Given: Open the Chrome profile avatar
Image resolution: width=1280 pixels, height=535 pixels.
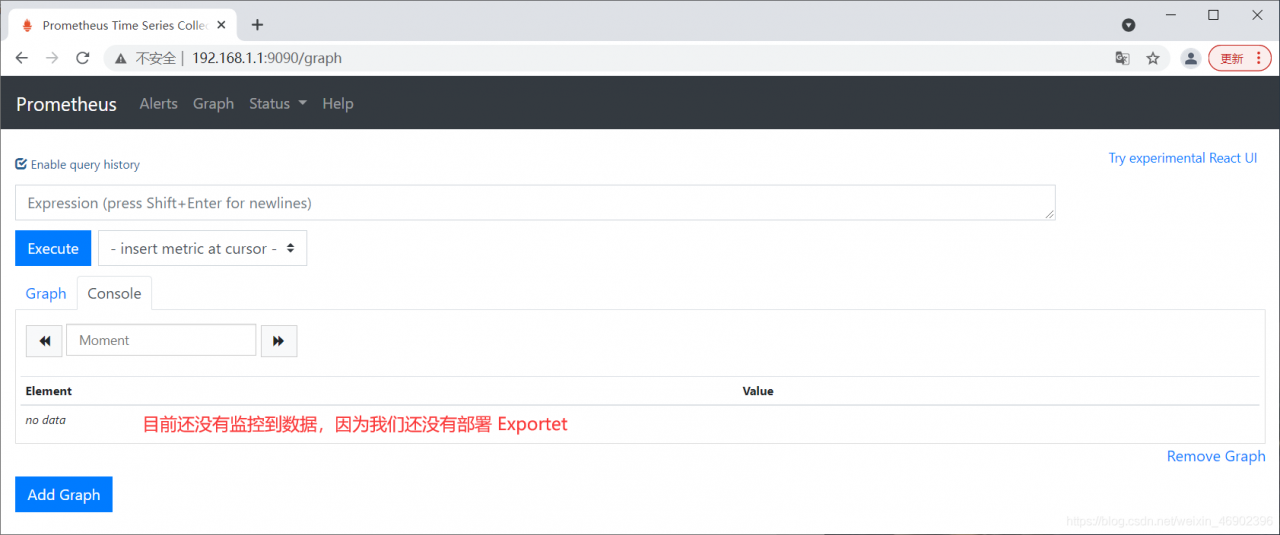Looking at the screenshot, I should [x=1190, y=58].
